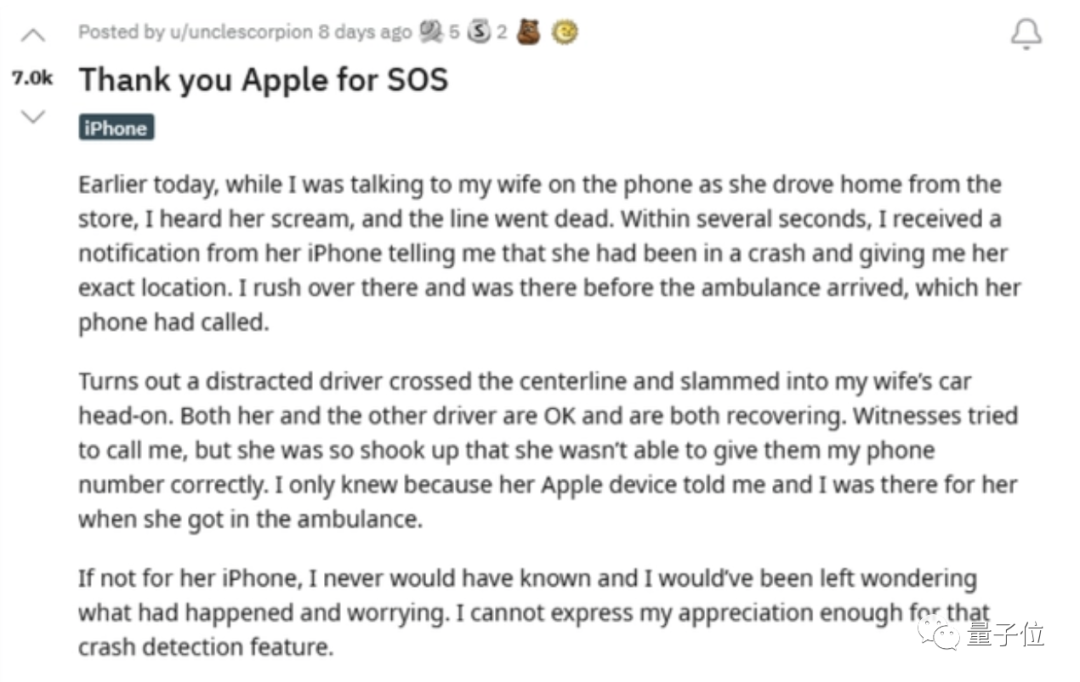The width and height of the screenshot is (1080, 682).
Task: Click the brown bear award icon
Action: click(530, 32)
